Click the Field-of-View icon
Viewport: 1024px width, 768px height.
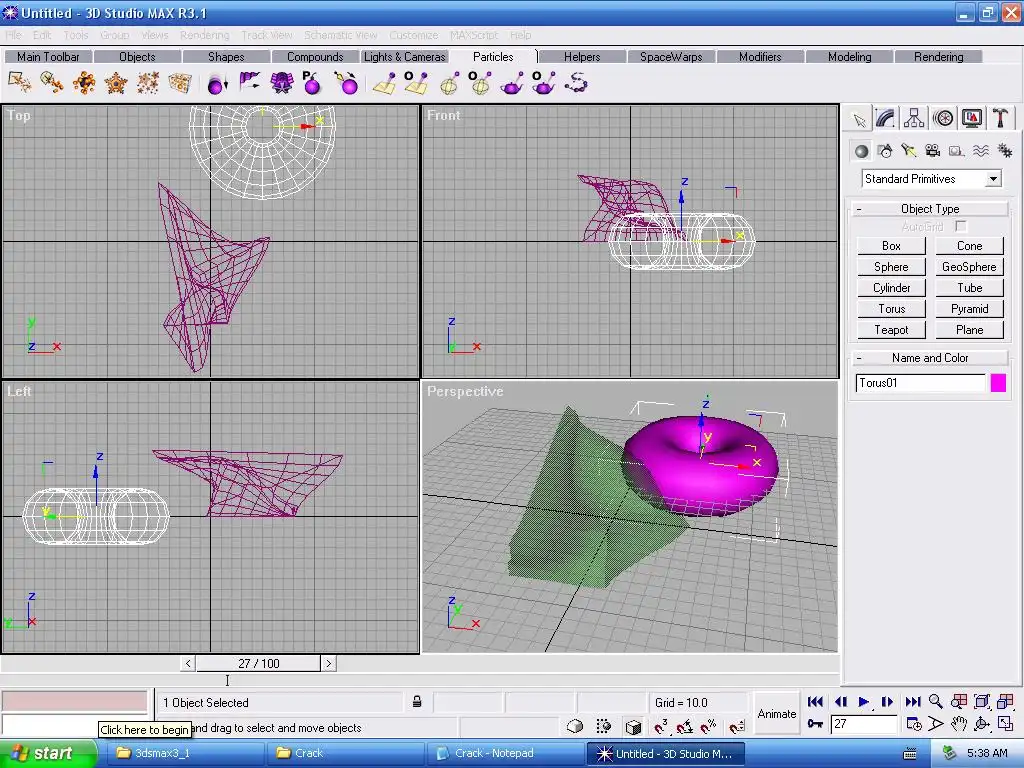pos(936,724)
